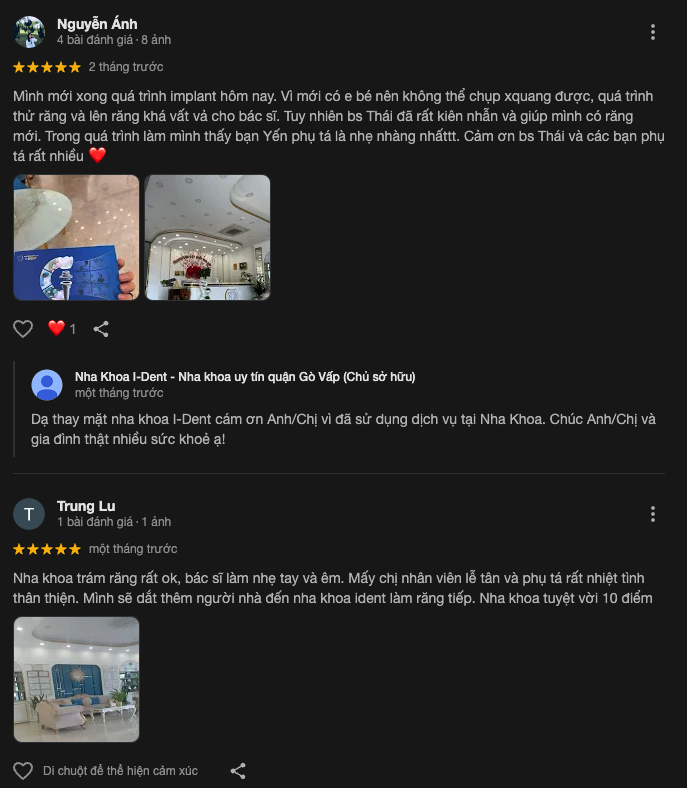Viewport: 687px width, 788px height.
Task: Open Trung Lu's clinic lobby photo
Action: coord(76,679)
